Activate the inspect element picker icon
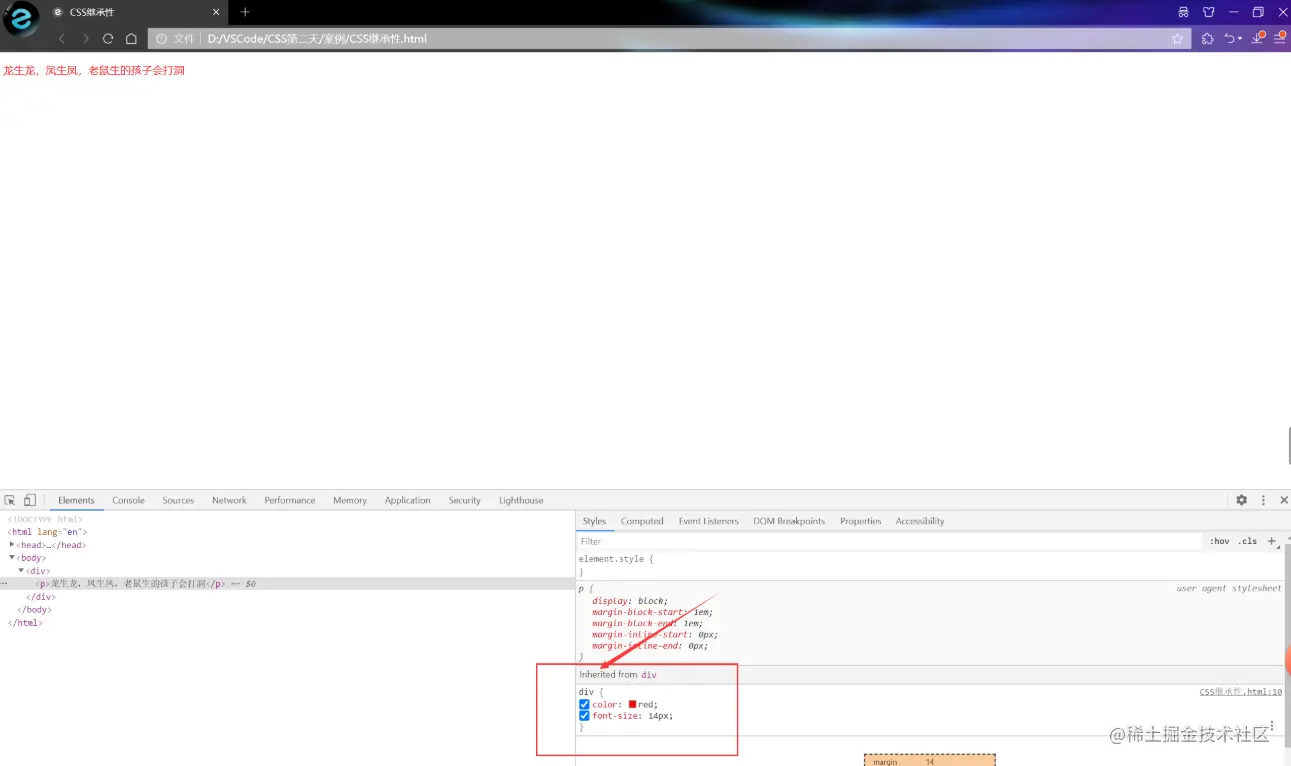This screenshot has height=766, width=1291. point(9,500)
